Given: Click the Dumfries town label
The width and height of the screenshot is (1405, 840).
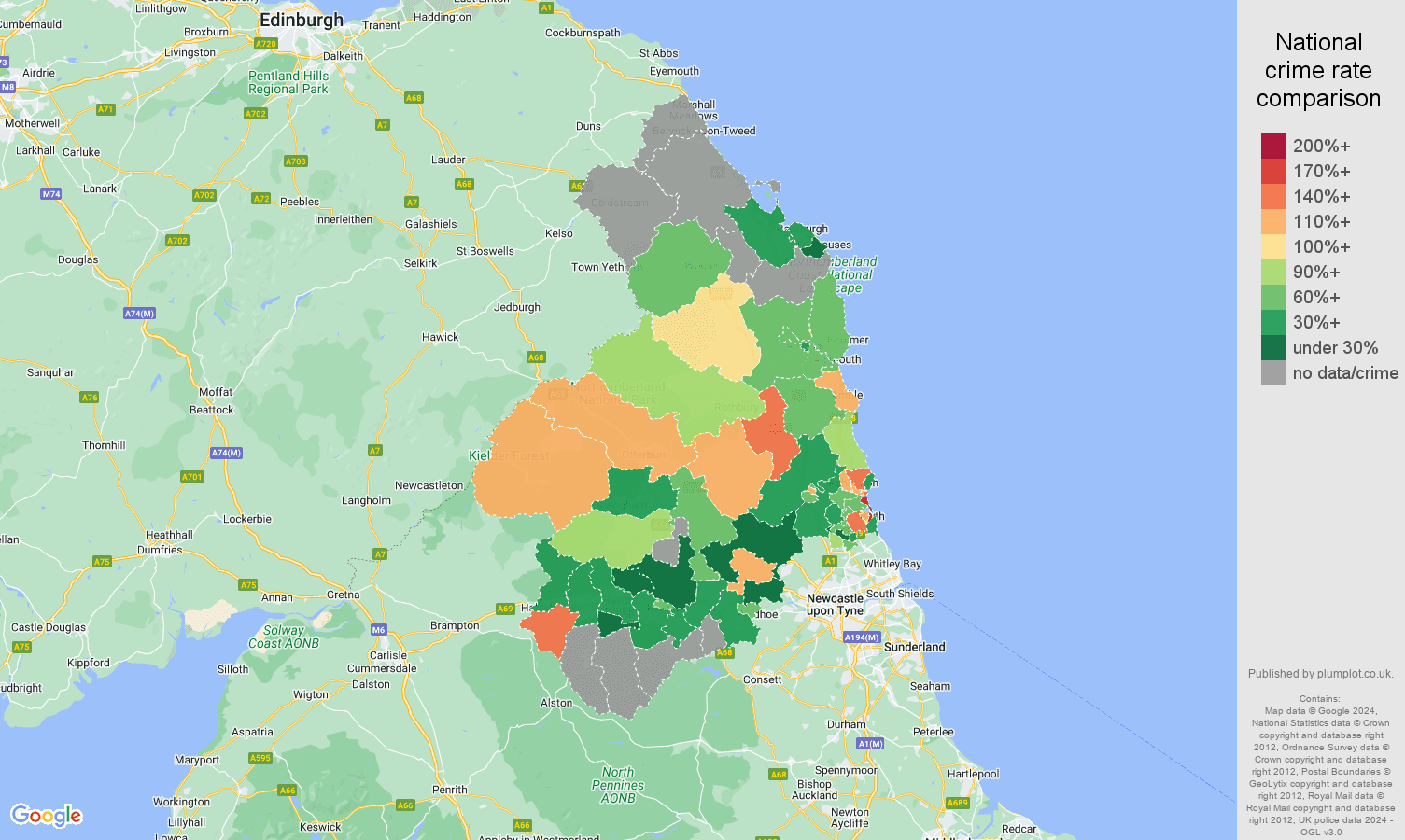Looking at the screenshot, I should 160,550.
